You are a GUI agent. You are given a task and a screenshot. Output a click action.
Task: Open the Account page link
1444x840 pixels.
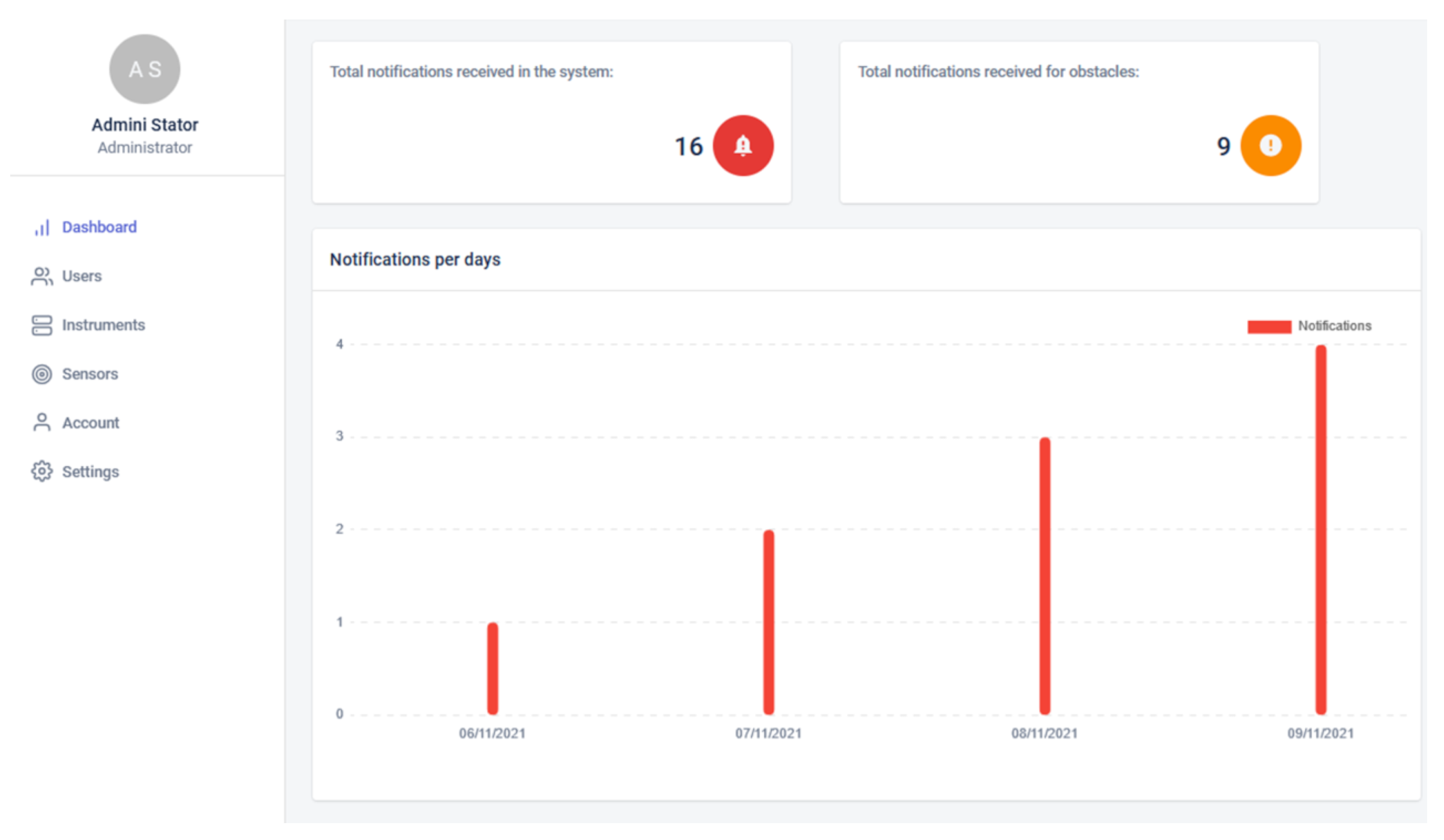pos(91,423)
